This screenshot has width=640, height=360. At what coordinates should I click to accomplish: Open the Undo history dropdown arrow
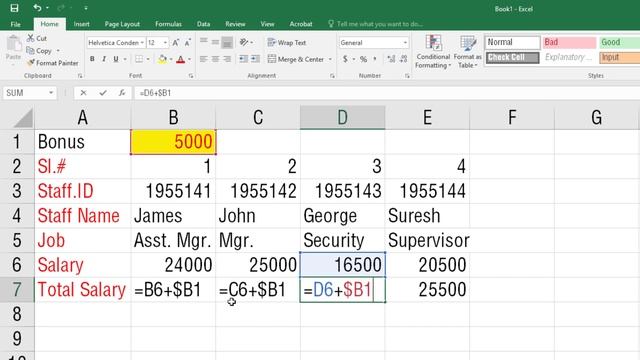tap(47, 8)
